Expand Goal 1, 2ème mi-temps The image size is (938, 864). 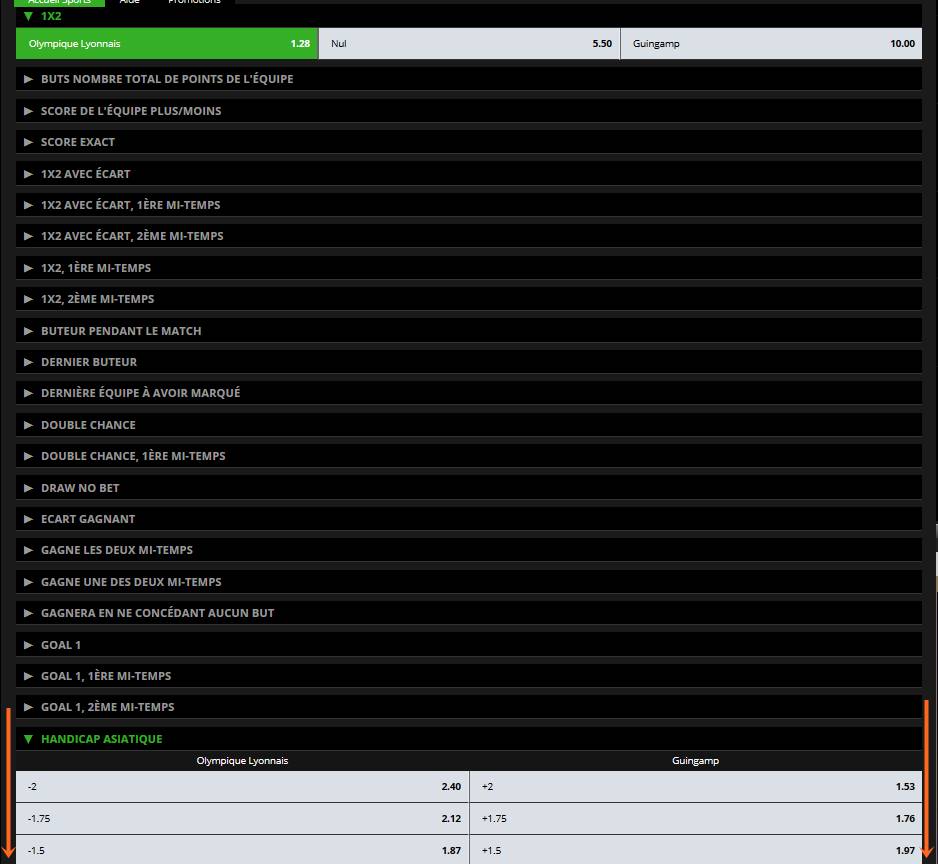pos(468,707)
